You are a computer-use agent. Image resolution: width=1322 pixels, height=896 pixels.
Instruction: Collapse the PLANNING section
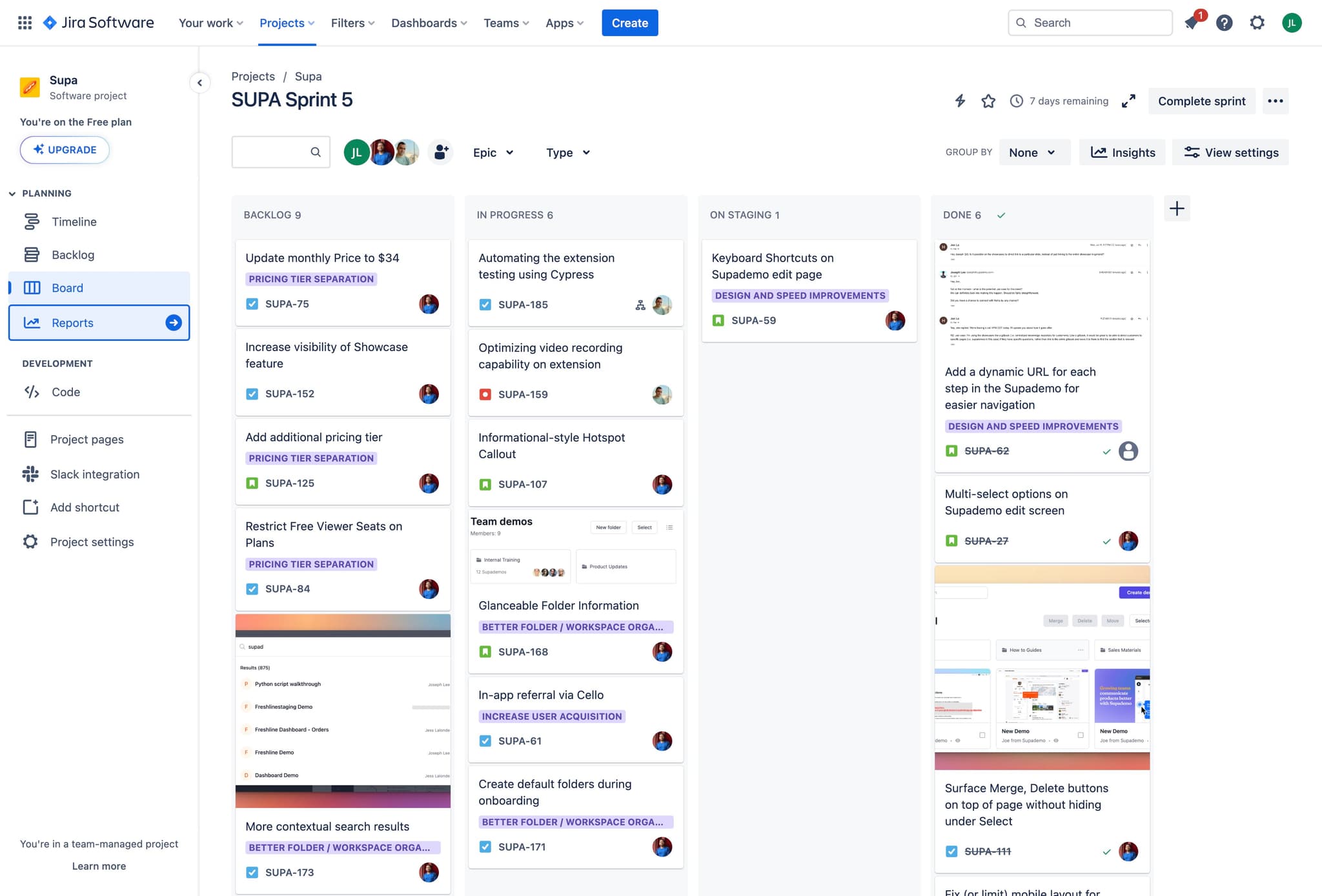click(x=12, y=193)
